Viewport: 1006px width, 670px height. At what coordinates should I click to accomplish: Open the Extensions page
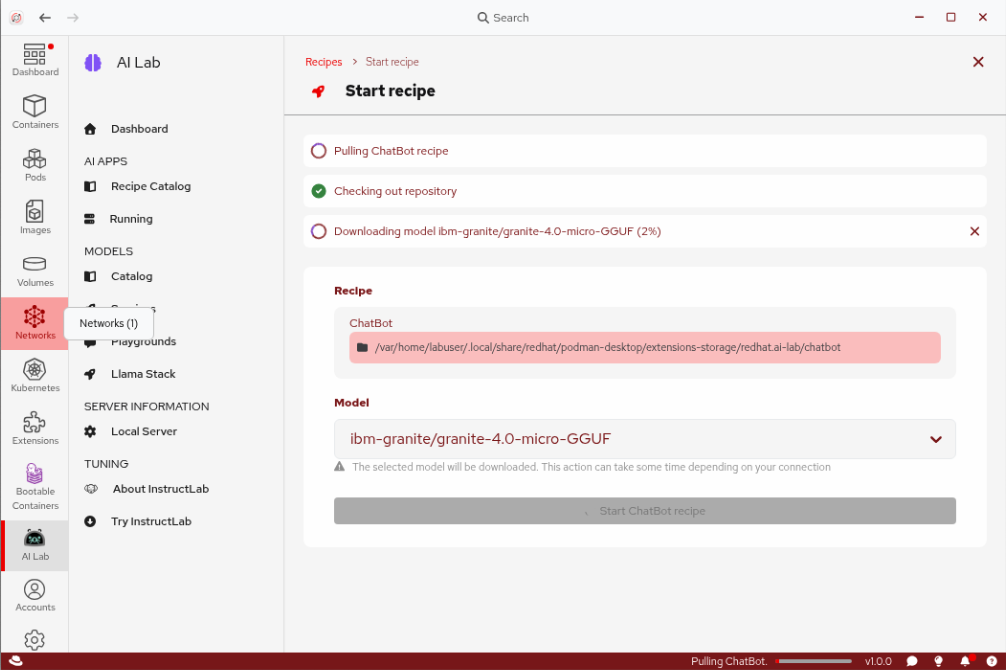click(35, 428)
